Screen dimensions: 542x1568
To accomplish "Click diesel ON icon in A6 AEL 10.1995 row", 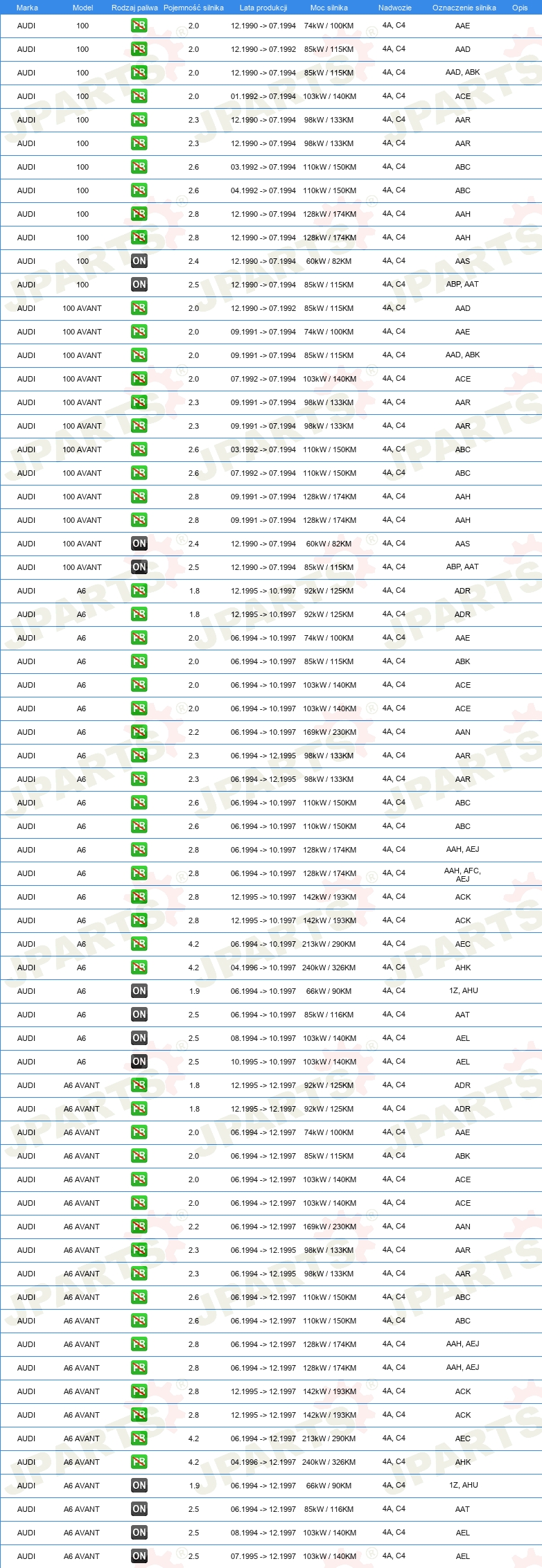I will click(139, 1062).
